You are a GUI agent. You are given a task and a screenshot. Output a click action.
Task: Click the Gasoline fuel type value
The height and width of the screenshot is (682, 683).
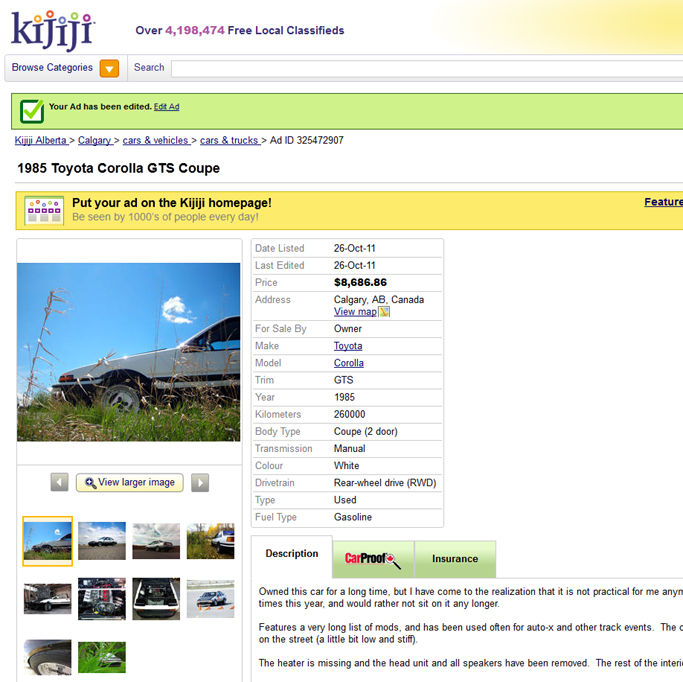pyautogui.click(x=353, y=517)
